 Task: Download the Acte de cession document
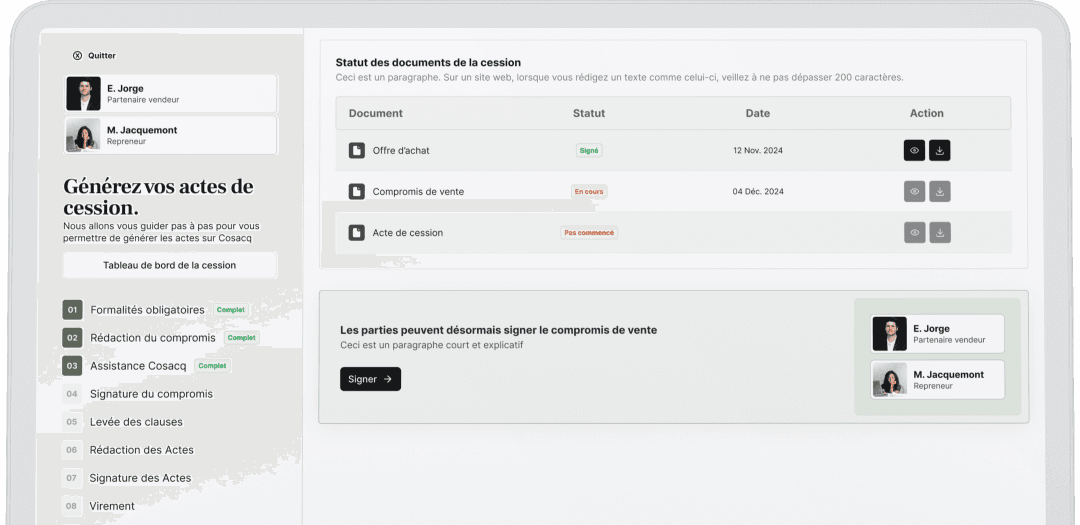[x=939, y=233]
